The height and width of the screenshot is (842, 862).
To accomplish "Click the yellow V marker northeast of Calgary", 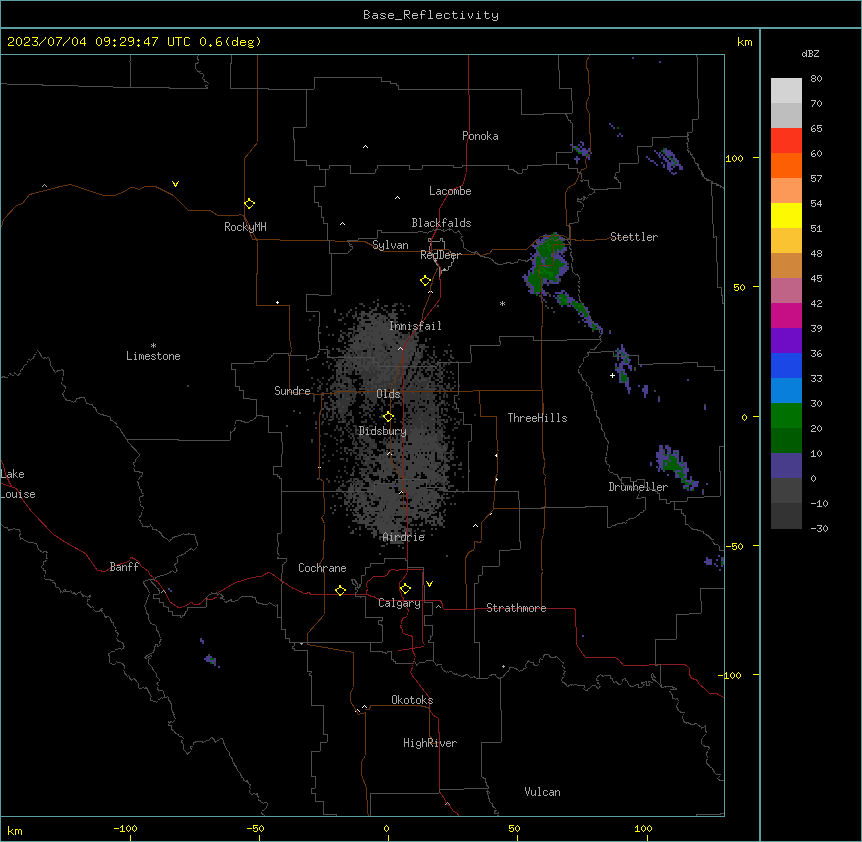I will point(429,584).
